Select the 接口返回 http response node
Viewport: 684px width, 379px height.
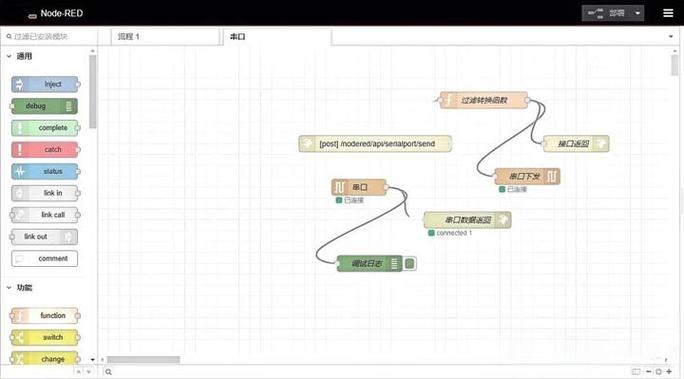tap(576, 143)
